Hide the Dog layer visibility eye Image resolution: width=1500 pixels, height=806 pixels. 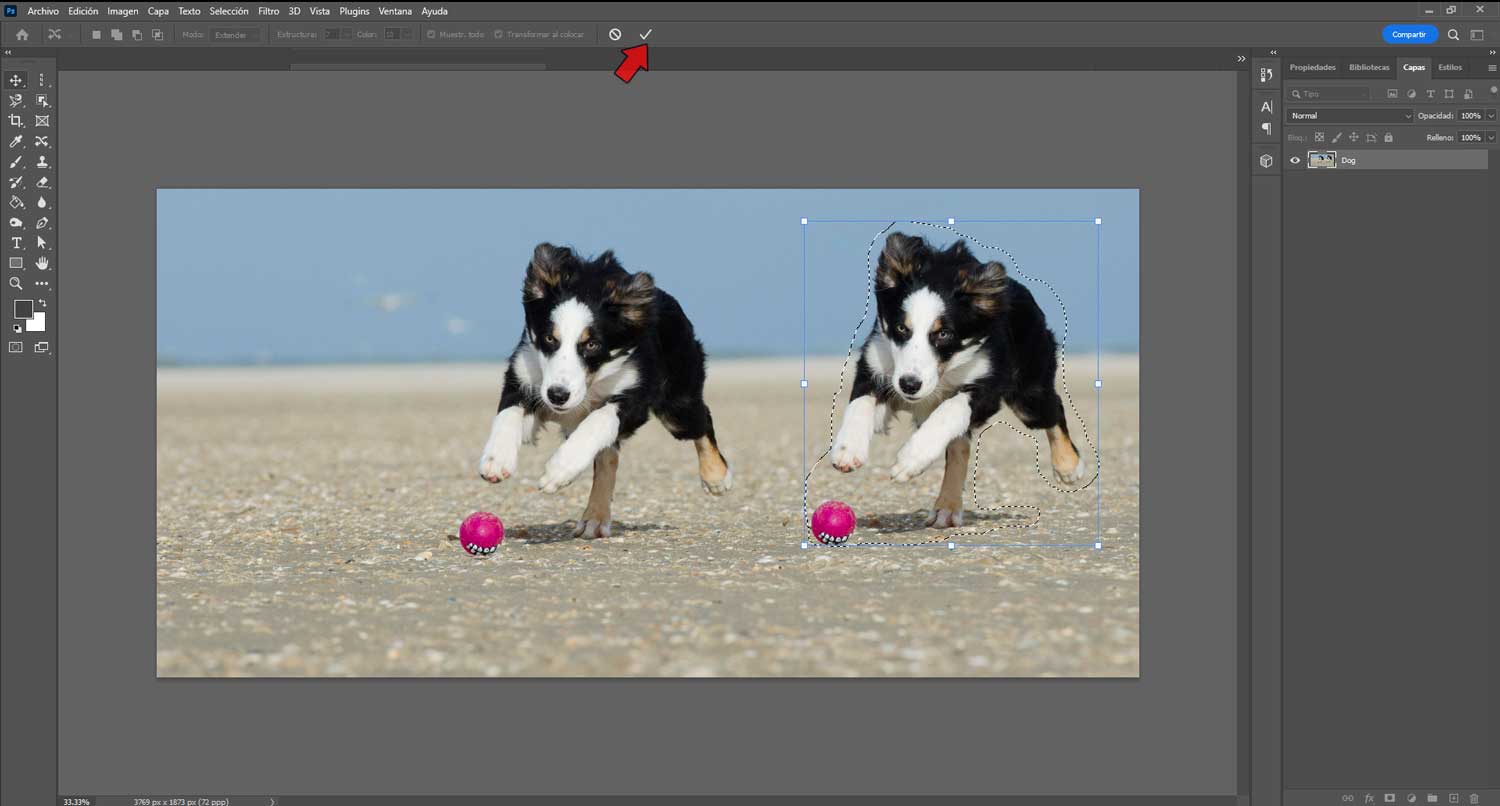pyautogui.click(x=1295, y=160)
